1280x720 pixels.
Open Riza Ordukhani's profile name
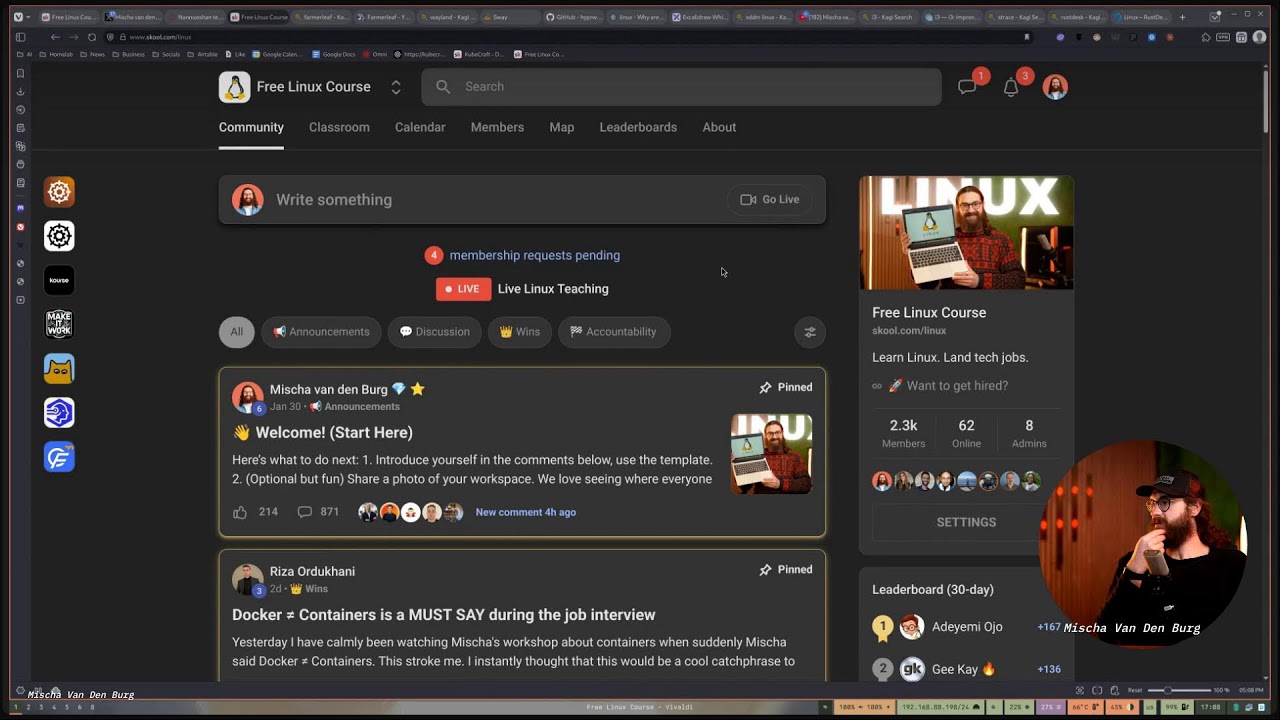(312, 572)
